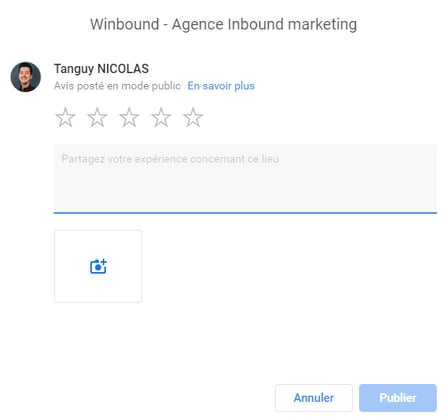The image size is (447, 419).
Task: Rate one star (first star)
Action: coord(65,117)
